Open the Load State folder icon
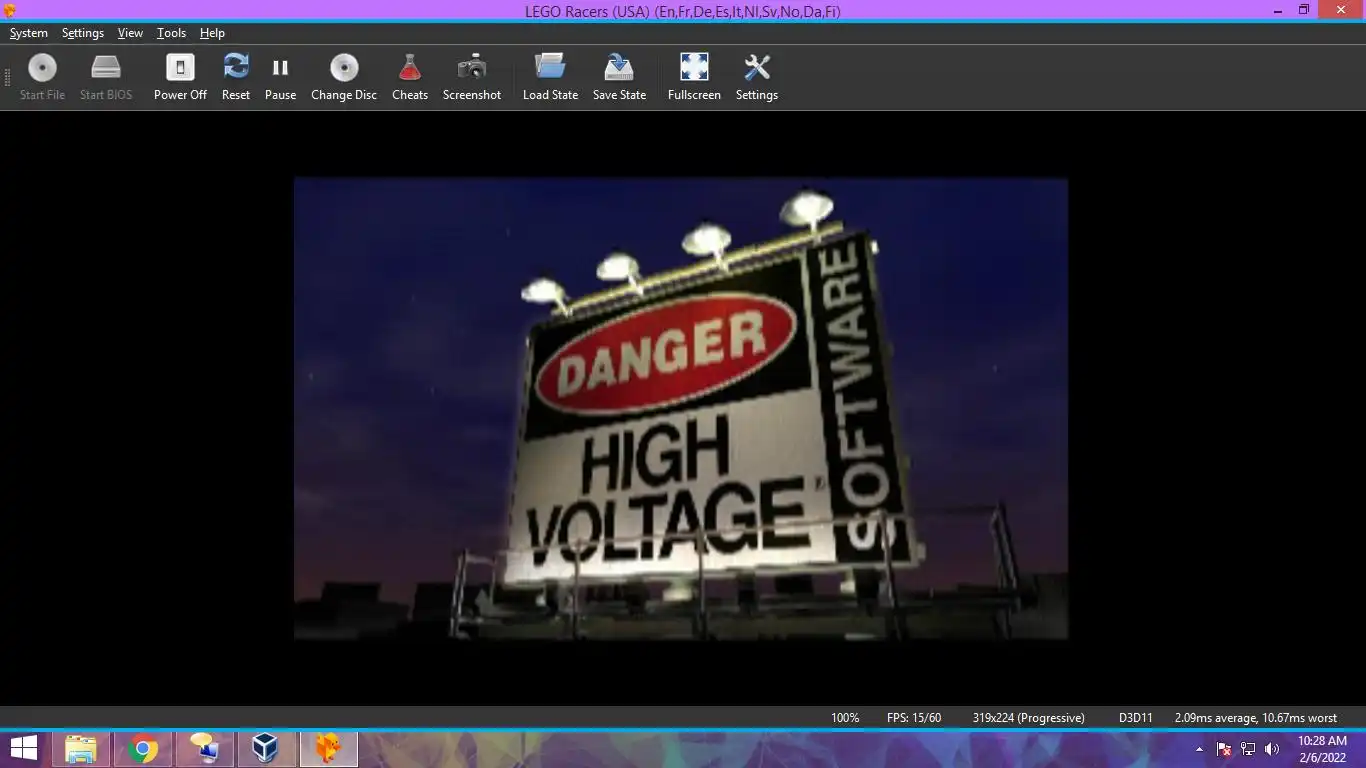The height and width of the screenshot is (768, 1366). [x=550, y=77]
